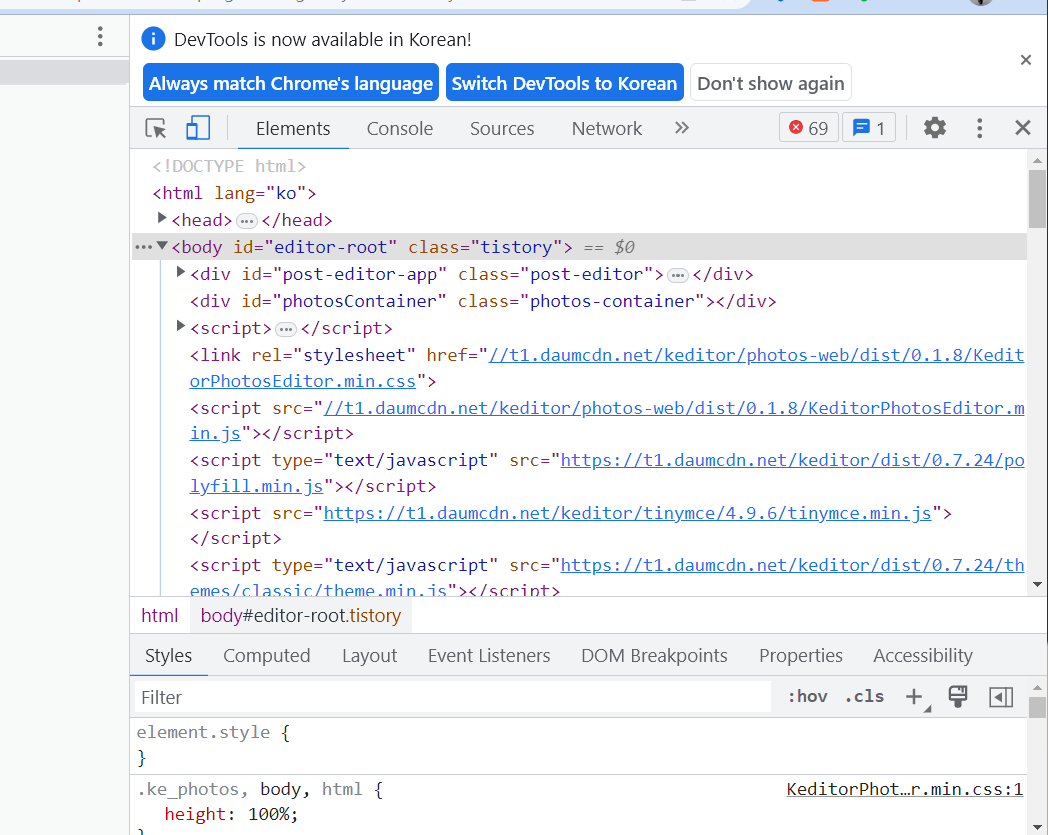Open the 69 errors counter
The width and height of the screenshot is (1048, 835).
pyautogui.click(x=808, y=128)
